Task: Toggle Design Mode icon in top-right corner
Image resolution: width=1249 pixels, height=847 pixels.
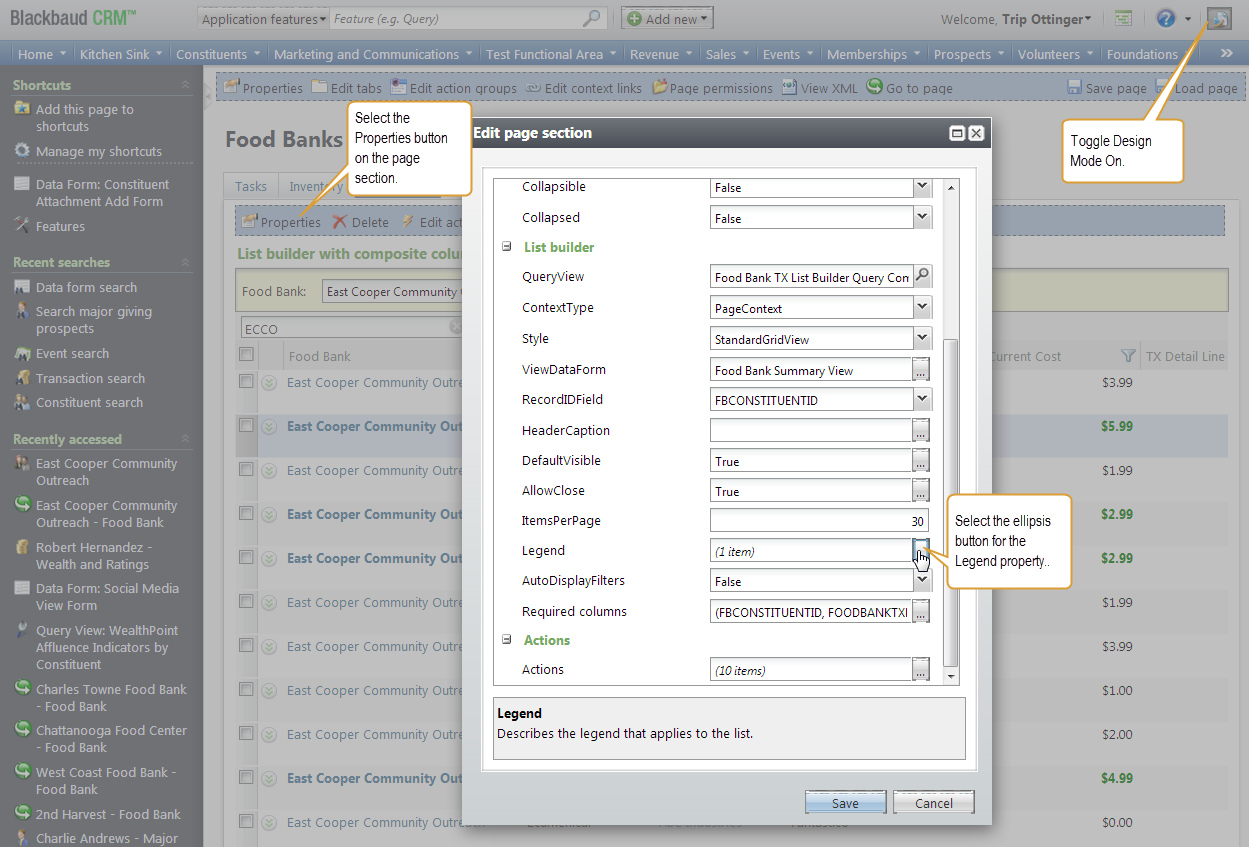Action: coord(1218,18)
